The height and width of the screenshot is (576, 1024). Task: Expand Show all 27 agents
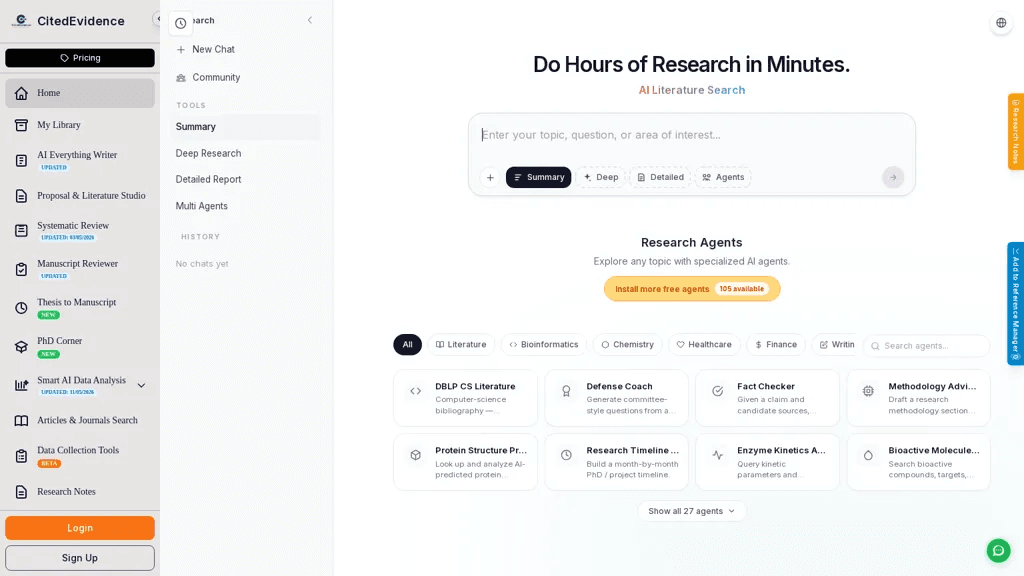click(692, 511)
